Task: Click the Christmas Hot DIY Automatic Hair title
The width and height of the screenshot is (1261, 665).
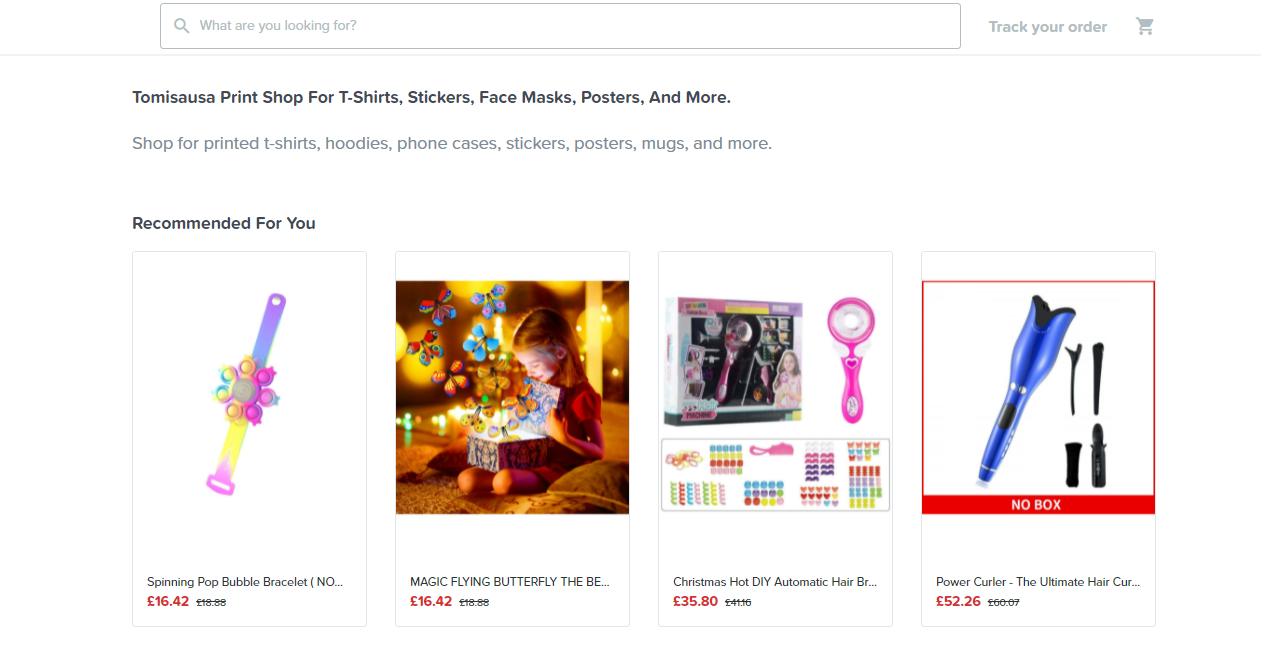Action: tap(772, 582)
